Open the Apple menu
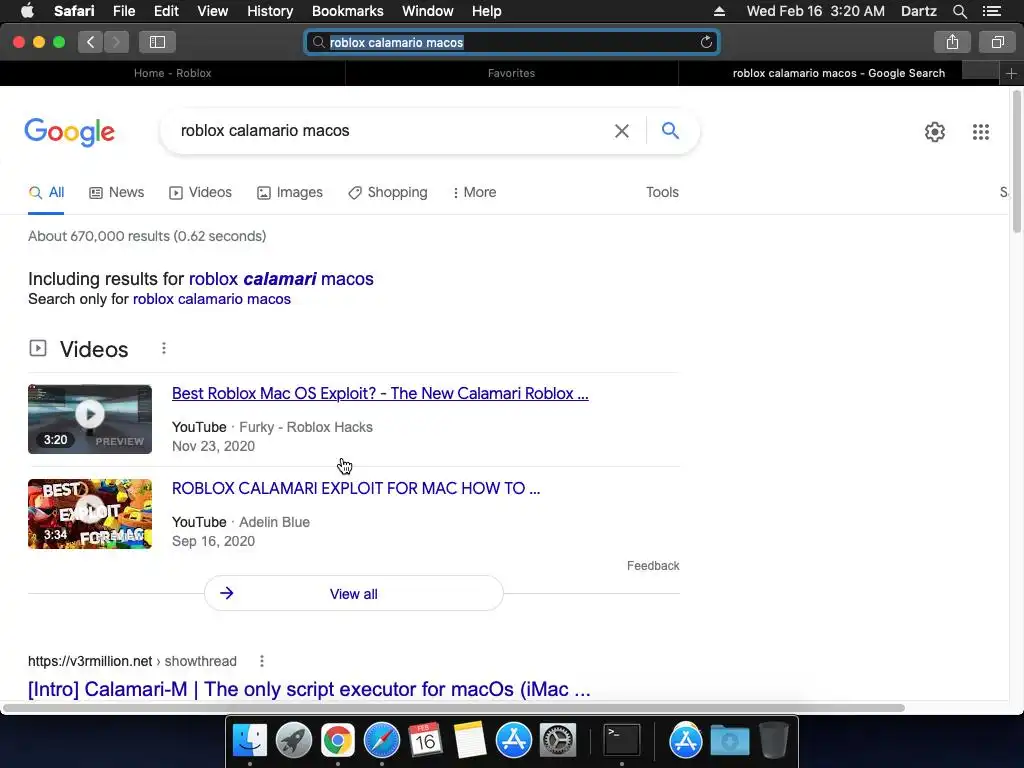The image size is (1024, 768). pyautogui.click(x=27, y=10)
